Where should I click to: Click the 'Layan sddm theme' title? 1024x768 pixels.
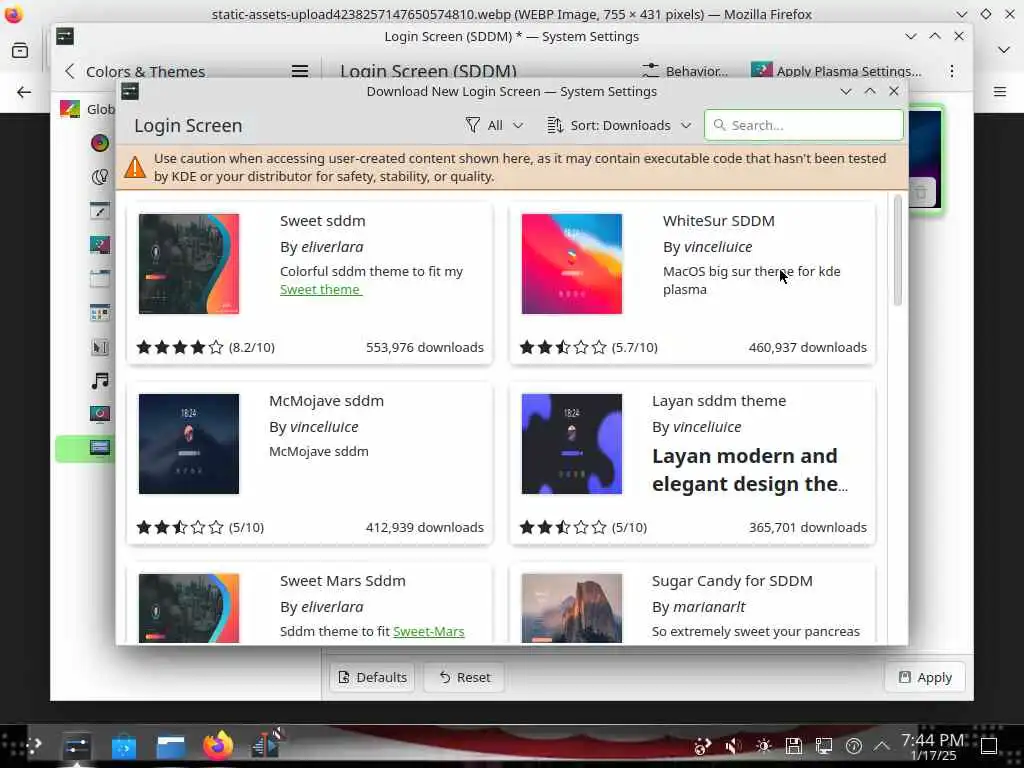click(718, 401)
